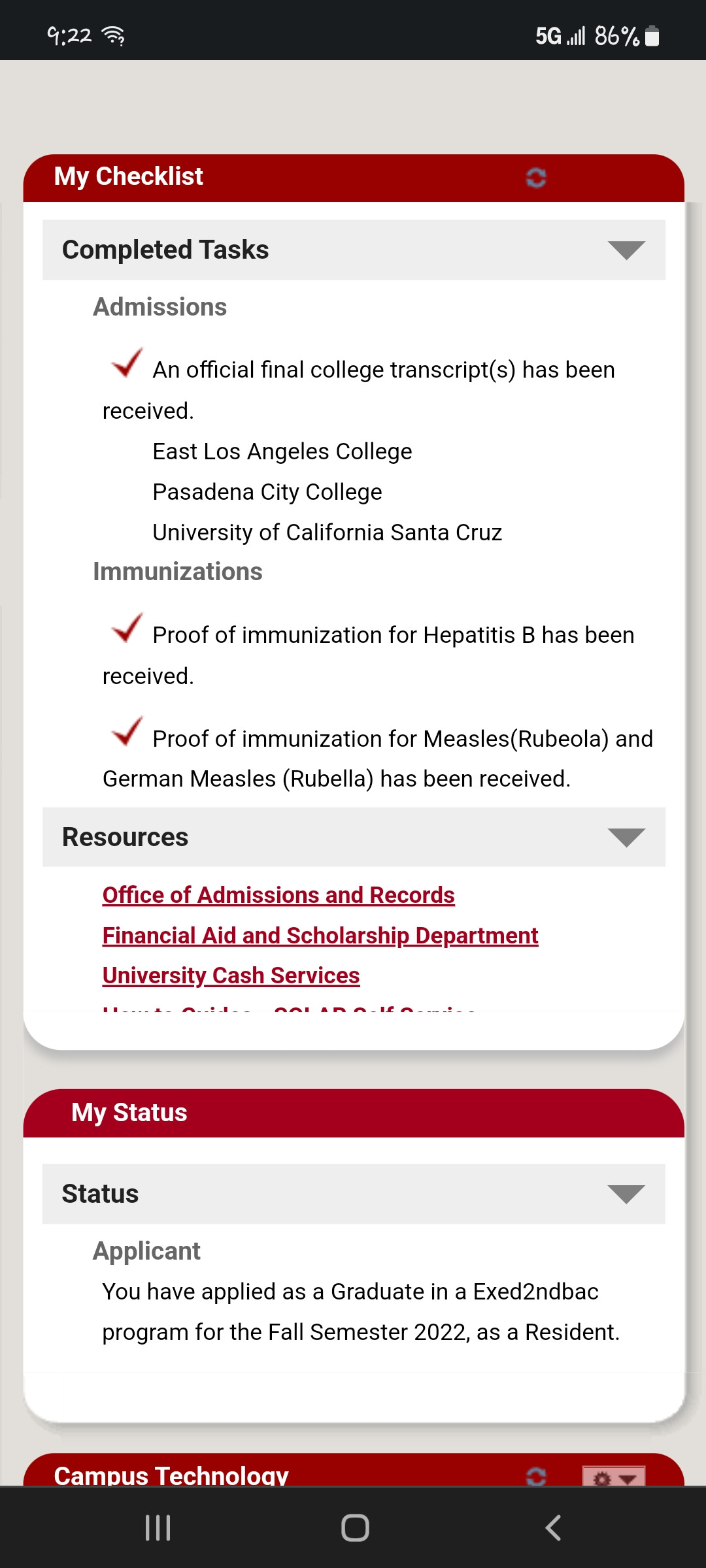The image size is (706, 1568).
Task: Tap the battery indicator in status bar
Action: pyautogui.click(x=652, y=35)
